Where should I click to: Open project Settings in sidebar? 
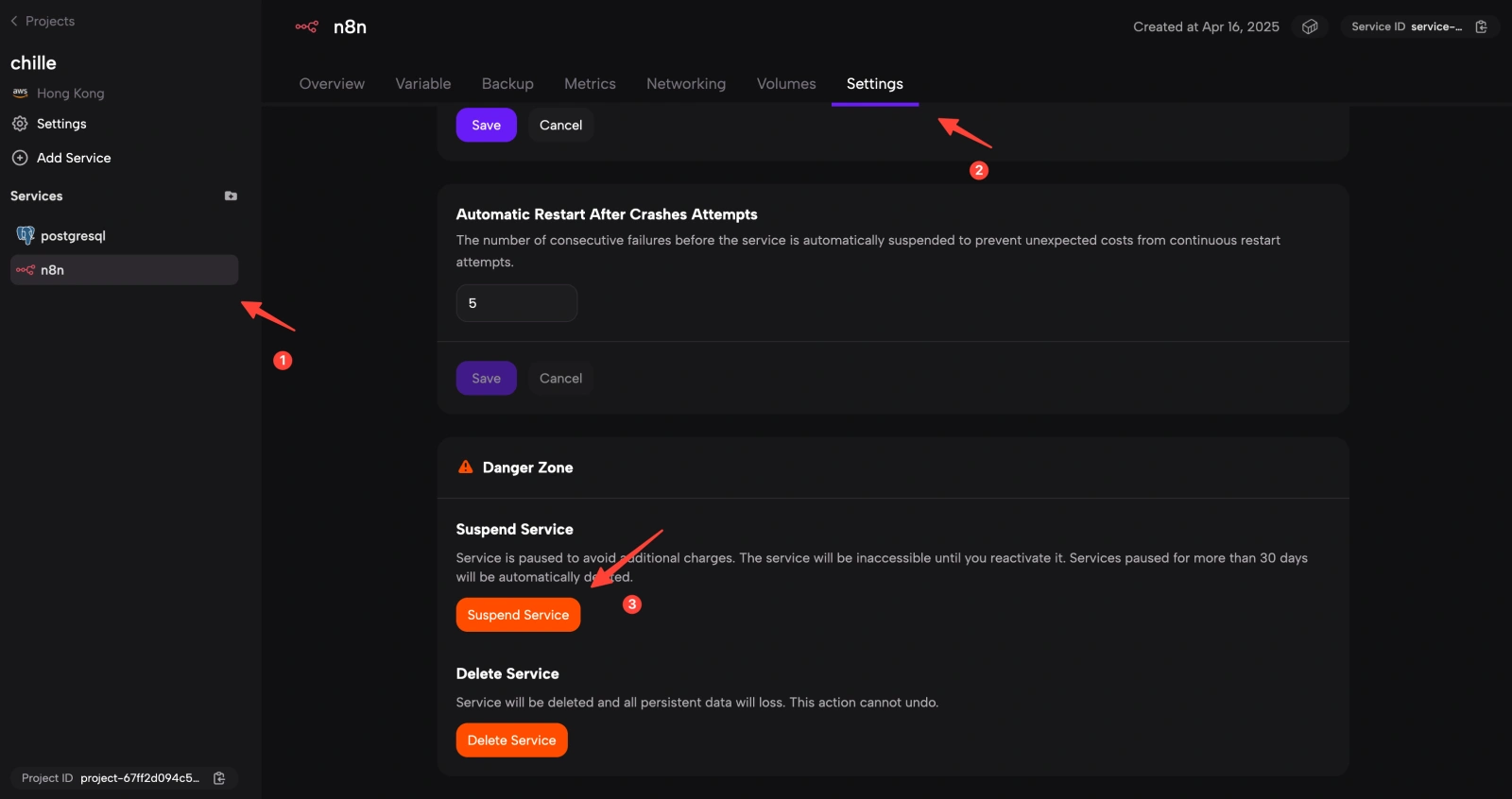click(61, 124)
